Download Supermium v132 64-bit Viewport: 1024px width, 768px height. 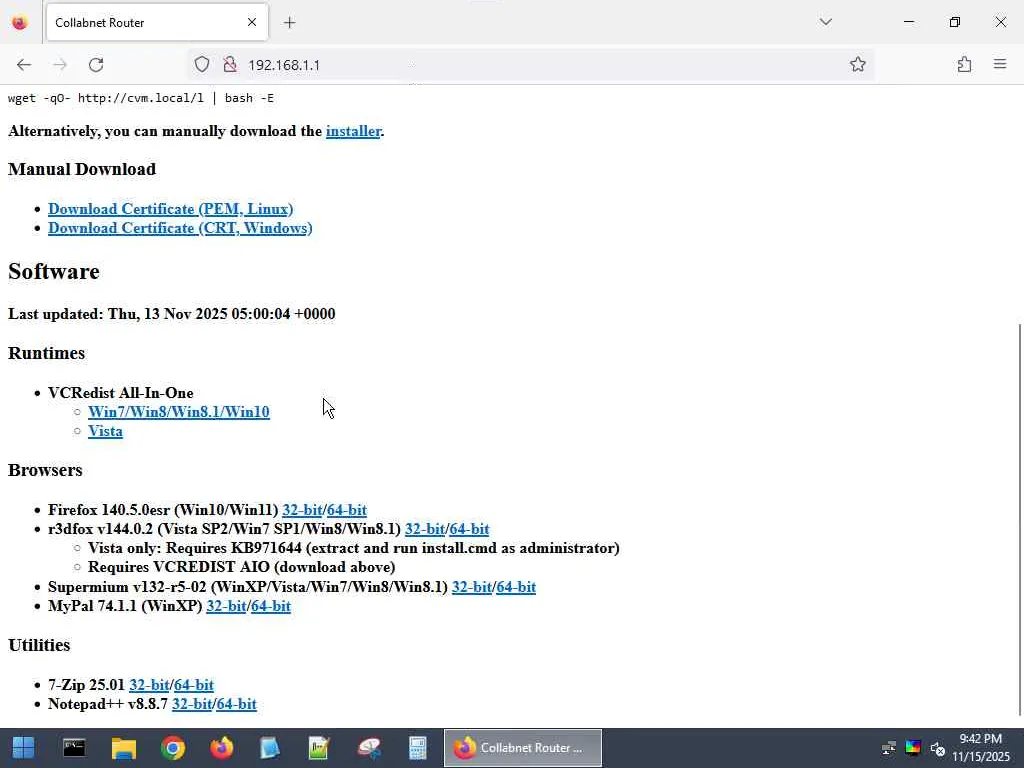(516, 587)
